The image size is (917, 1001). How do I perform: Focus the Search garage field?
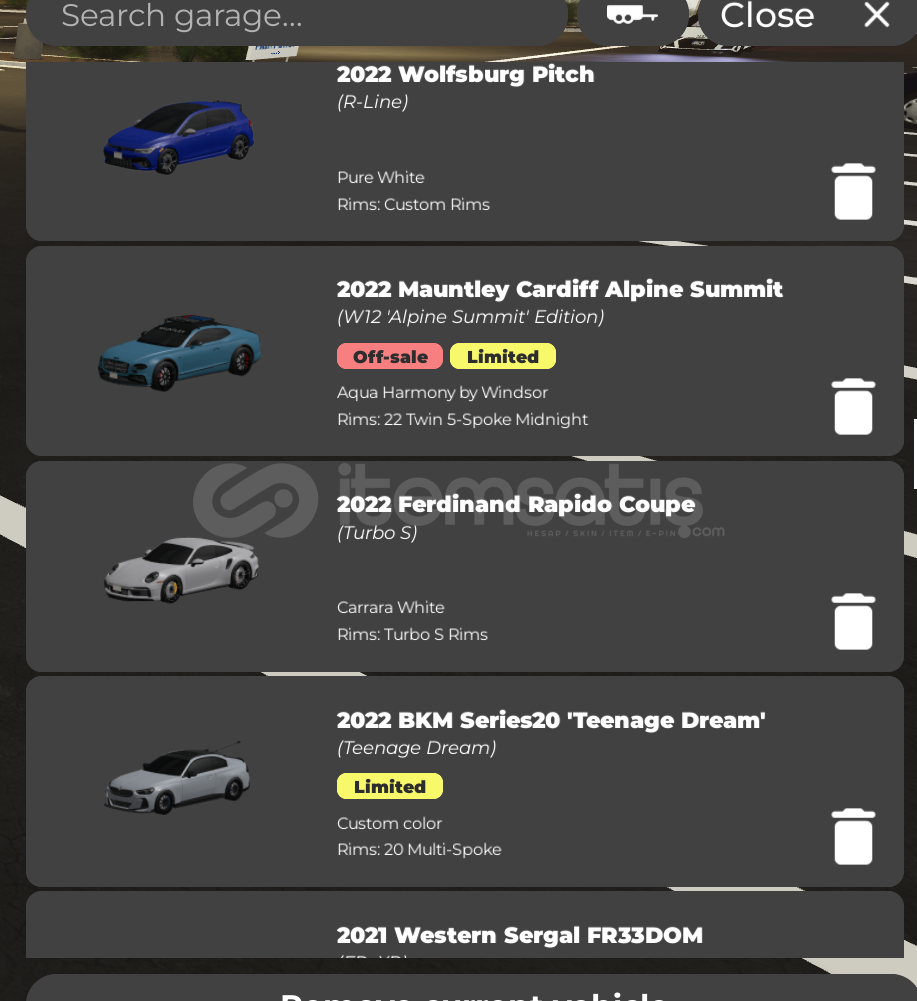(297, 17)
